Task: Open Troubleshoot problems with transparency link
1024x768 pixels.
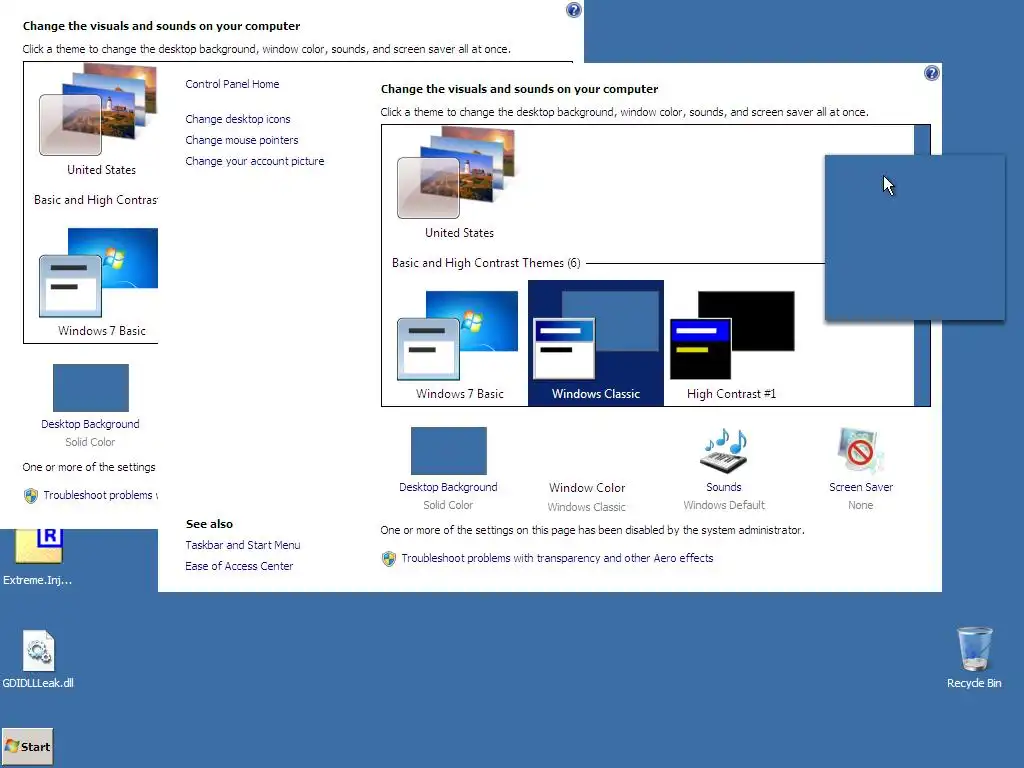Action: [x=557, y=558]
